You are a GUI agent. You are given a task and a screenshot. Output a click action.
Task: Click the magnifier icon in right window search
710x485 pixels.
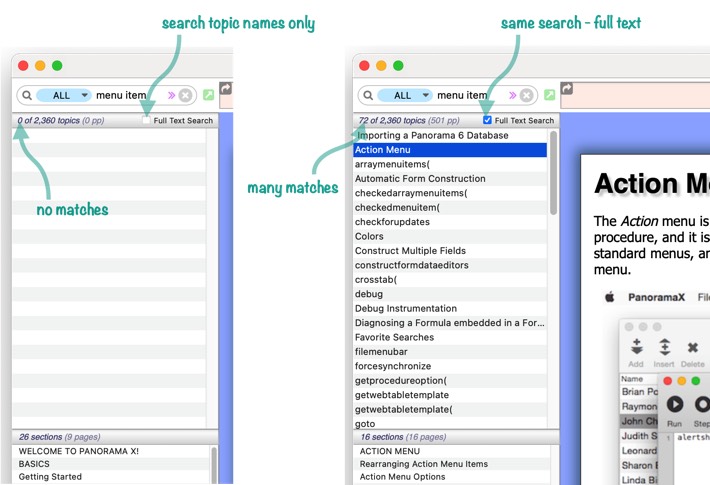click(x=368, y=95)
